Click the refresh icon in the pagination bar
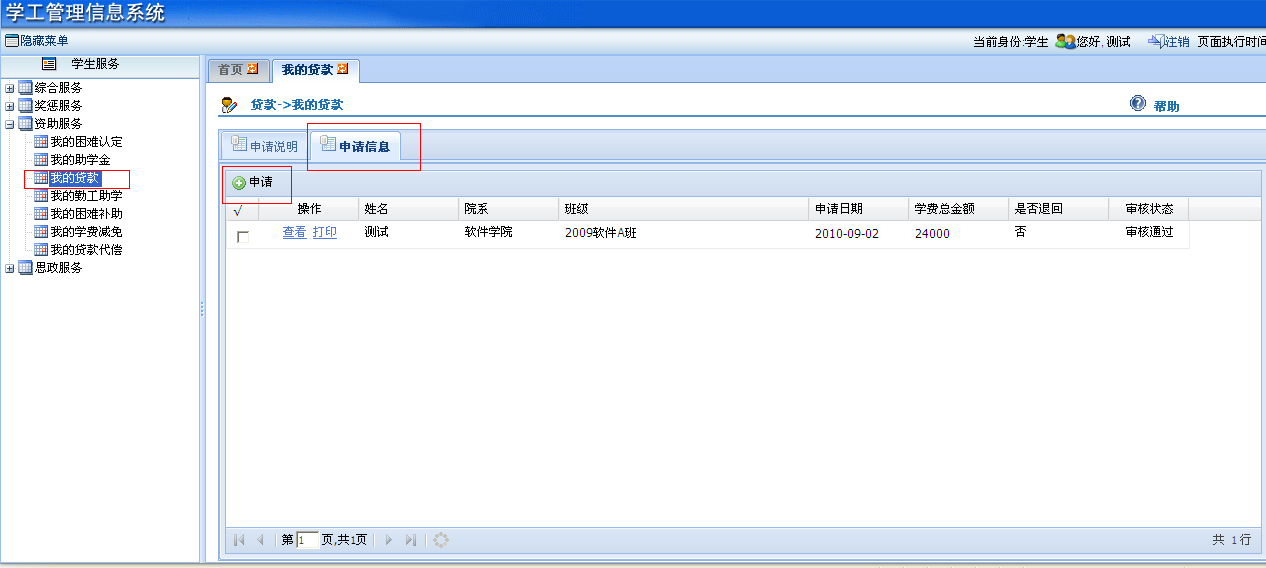 tap(440, 540)
